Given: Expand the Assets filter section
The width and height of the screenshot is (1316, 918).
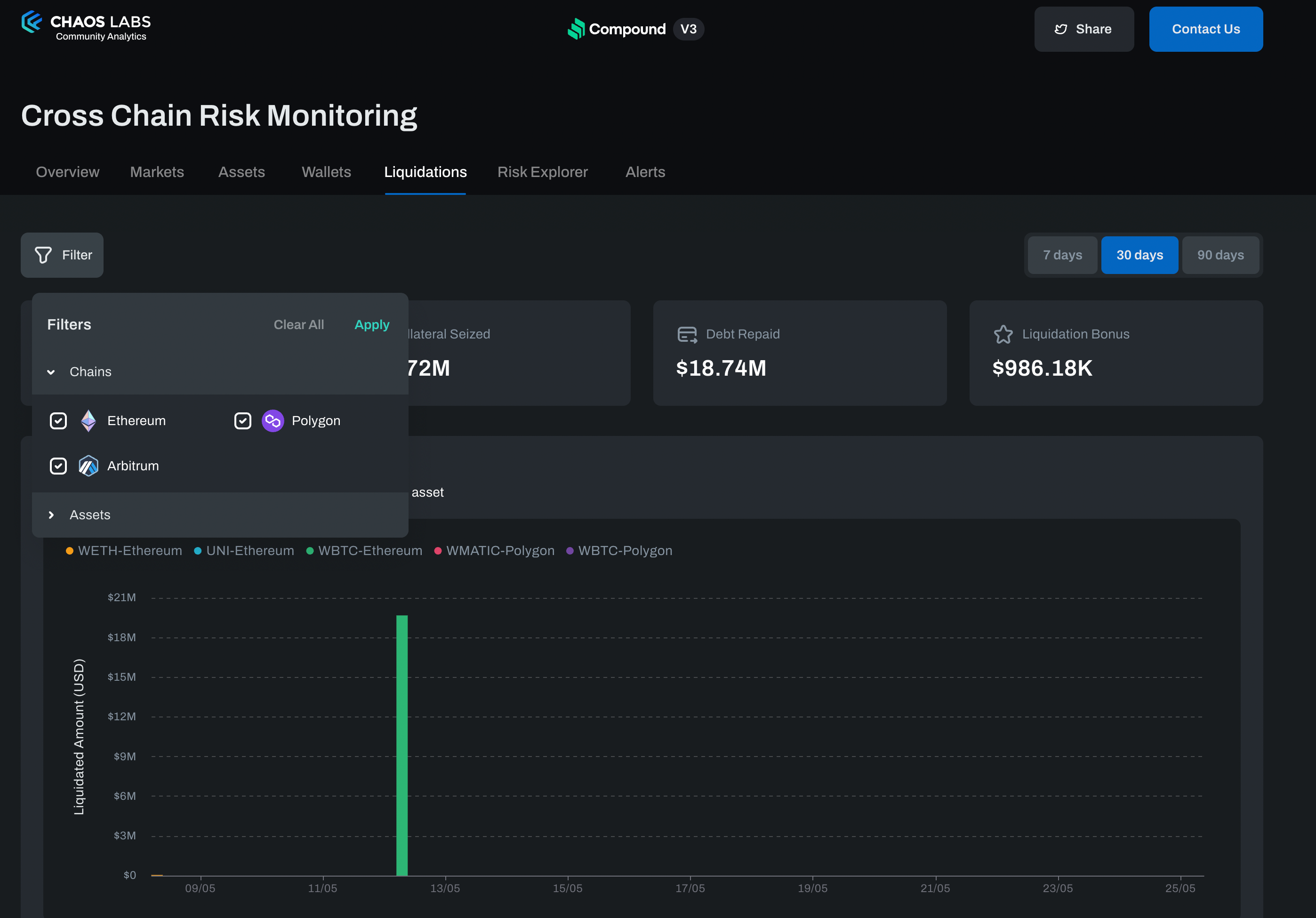Looking at the screenshot, I should point(52,515).
